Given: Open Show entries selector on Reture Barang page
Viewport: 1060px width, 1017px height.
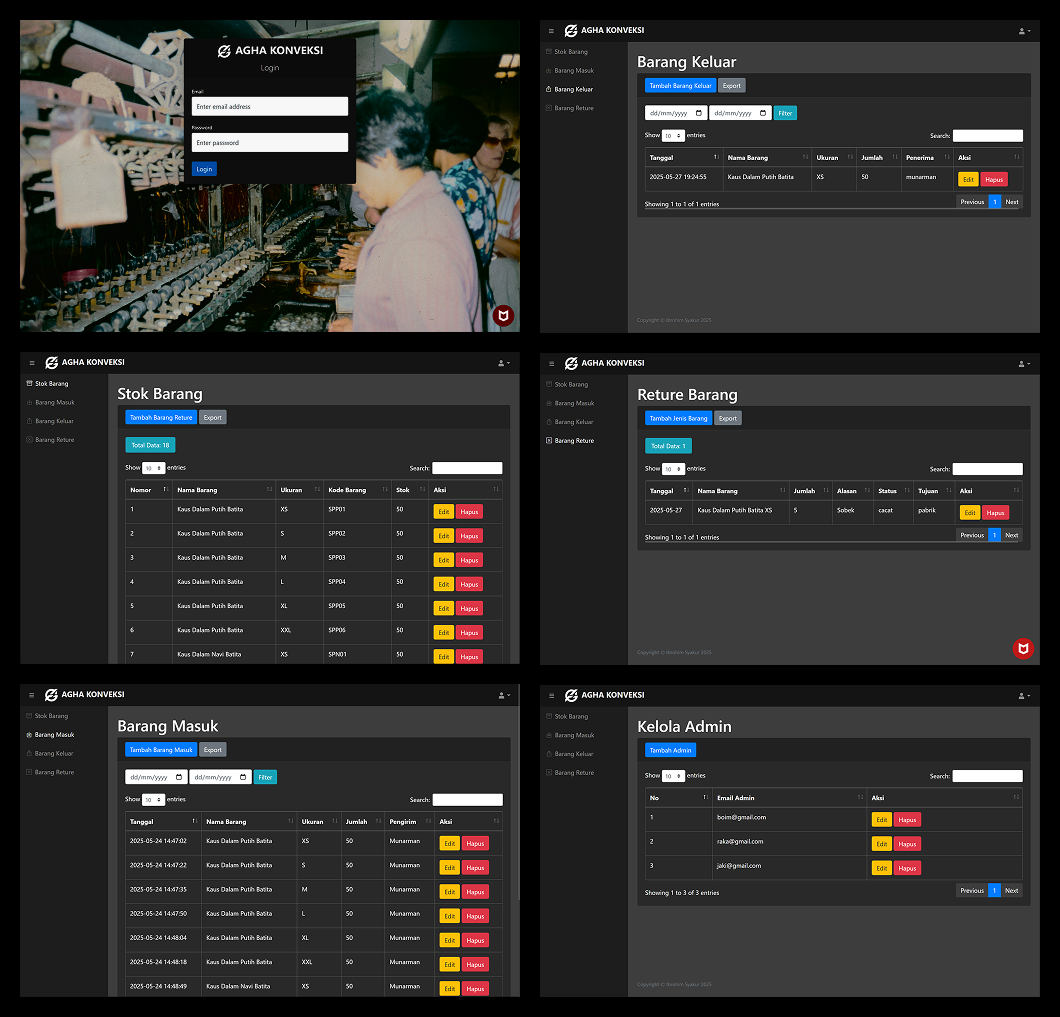Looking at the screenshot, I should [x=673, y=469].
